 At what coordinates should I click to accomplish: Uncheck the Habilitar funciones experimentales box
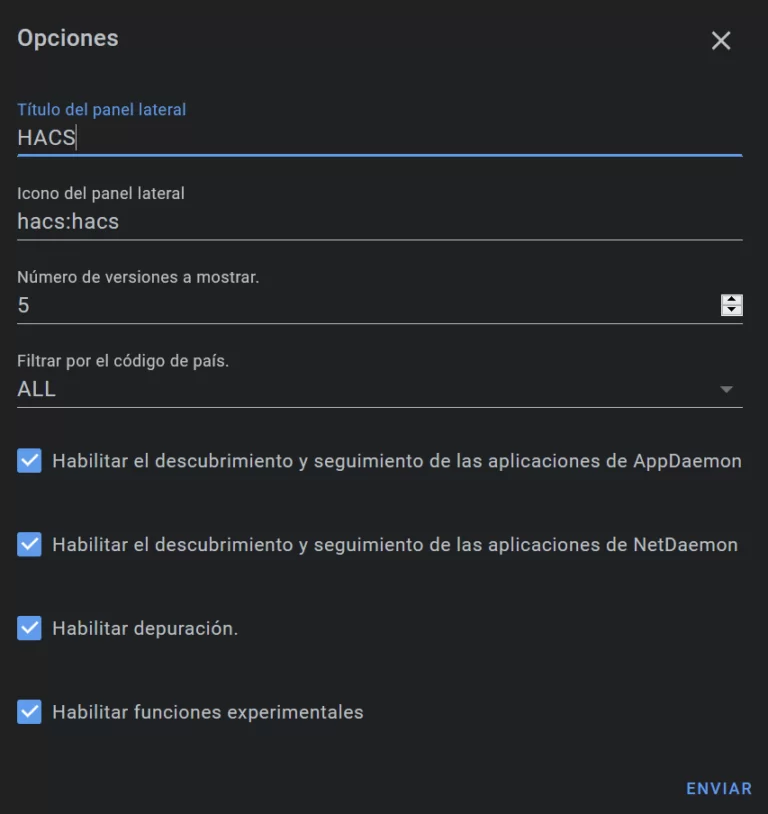(x=30, y=712)
